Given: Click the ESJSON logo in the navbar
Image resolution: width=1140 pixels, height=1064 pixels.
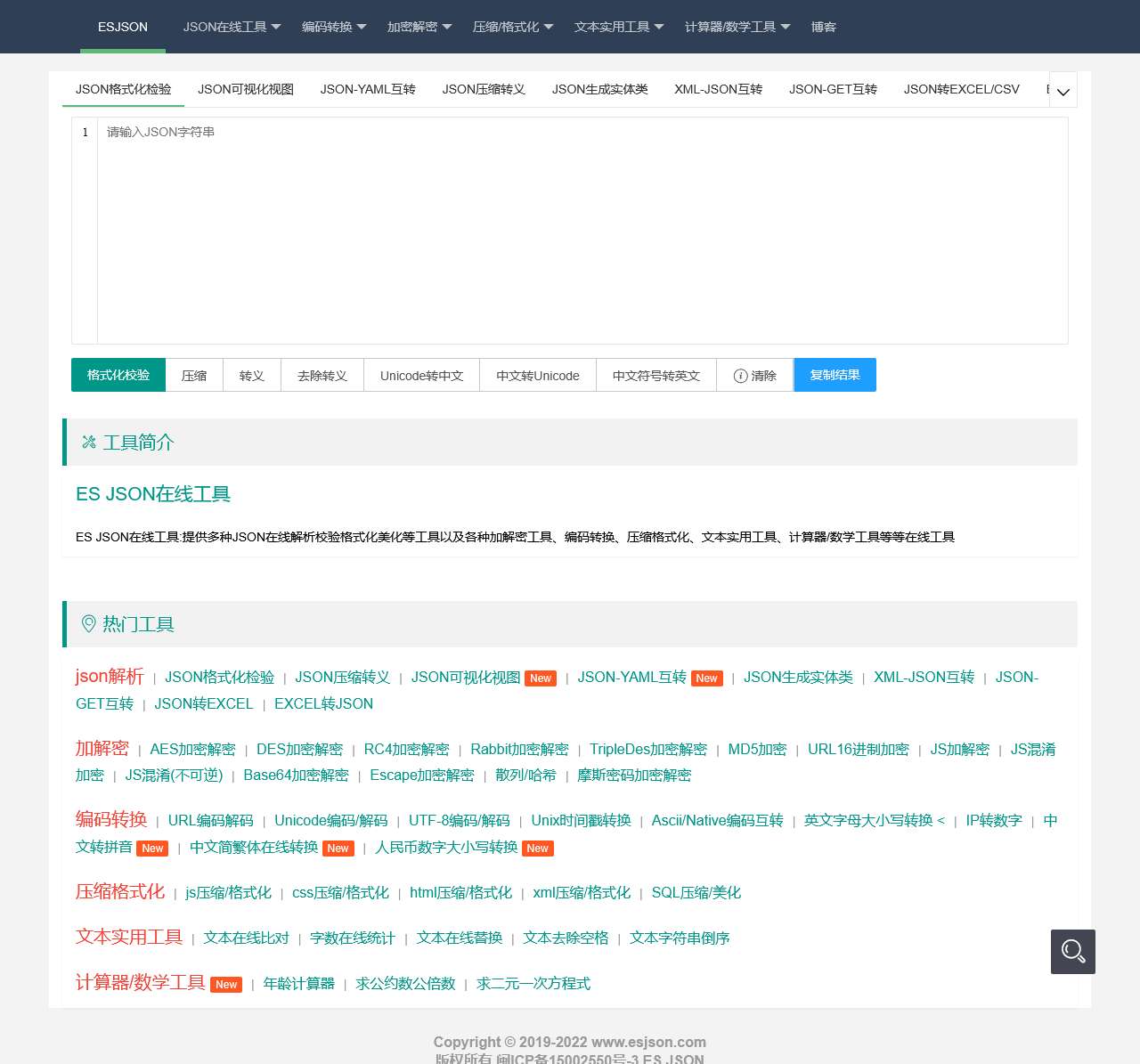Looking at the screenshot, I should point(122,27).
